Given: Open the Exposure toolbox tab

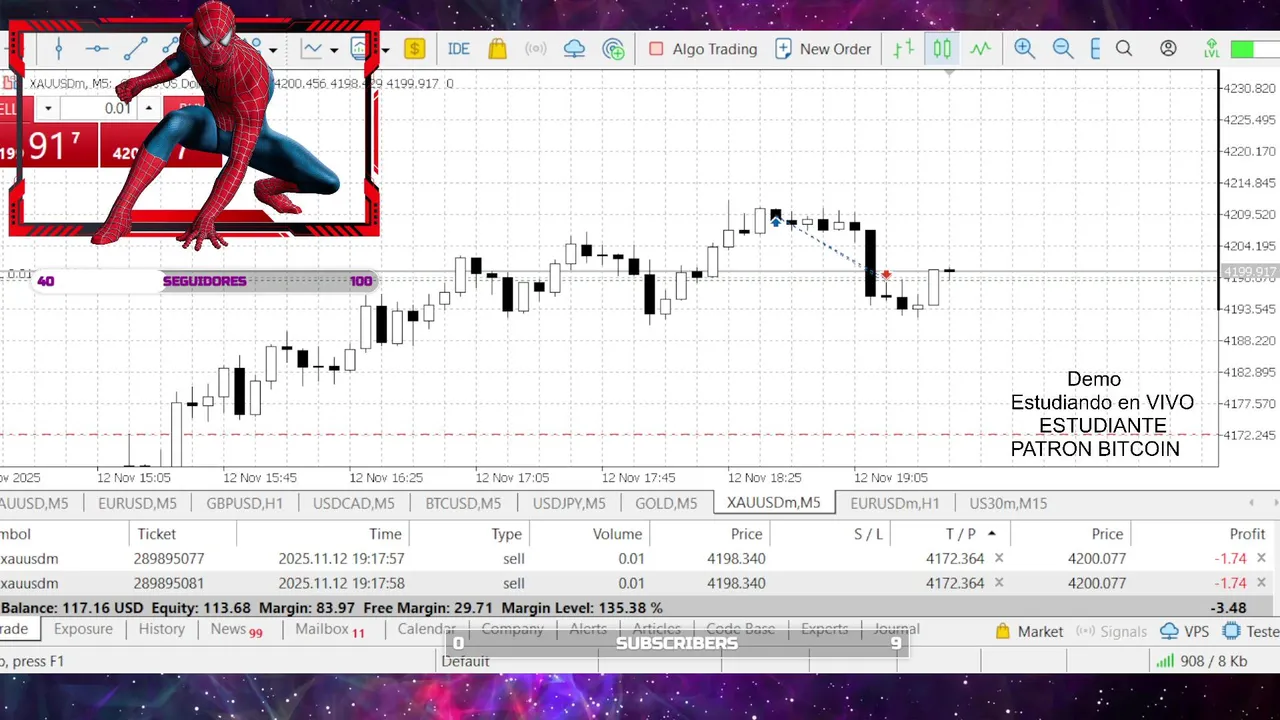Looking at the screenshot, I should tap(83, 629).
